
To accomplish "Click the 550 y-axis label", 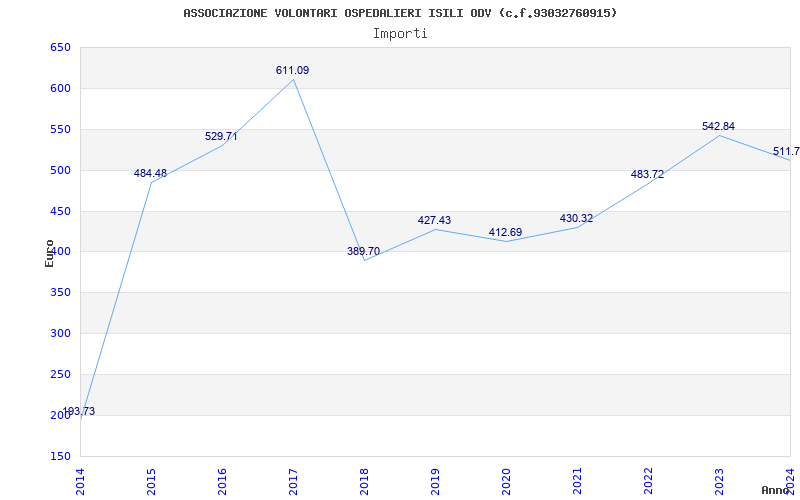I will [x=60, y=130].
